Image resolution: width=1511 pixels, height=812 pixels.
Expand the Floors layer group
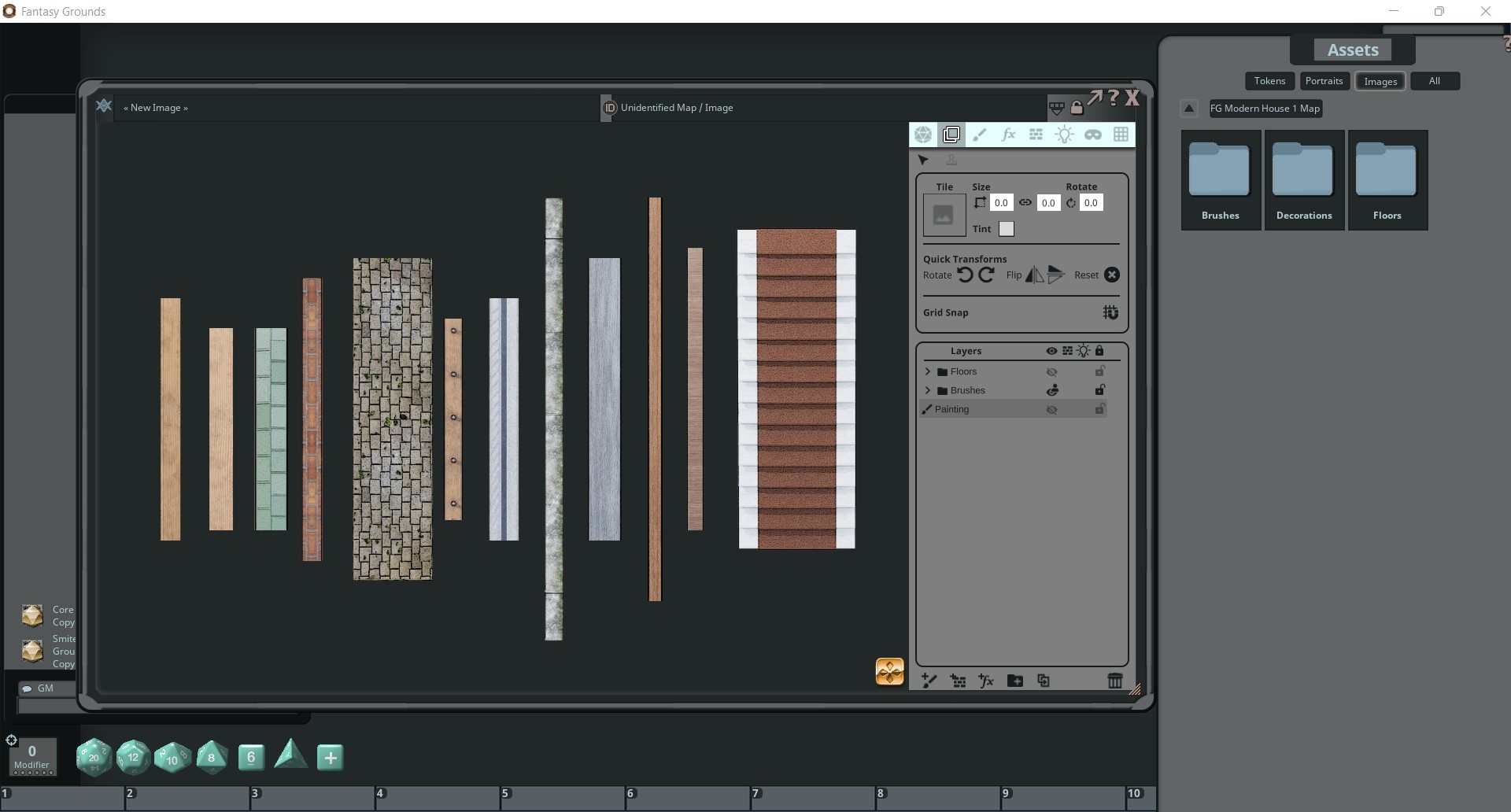tap(928, 371)
